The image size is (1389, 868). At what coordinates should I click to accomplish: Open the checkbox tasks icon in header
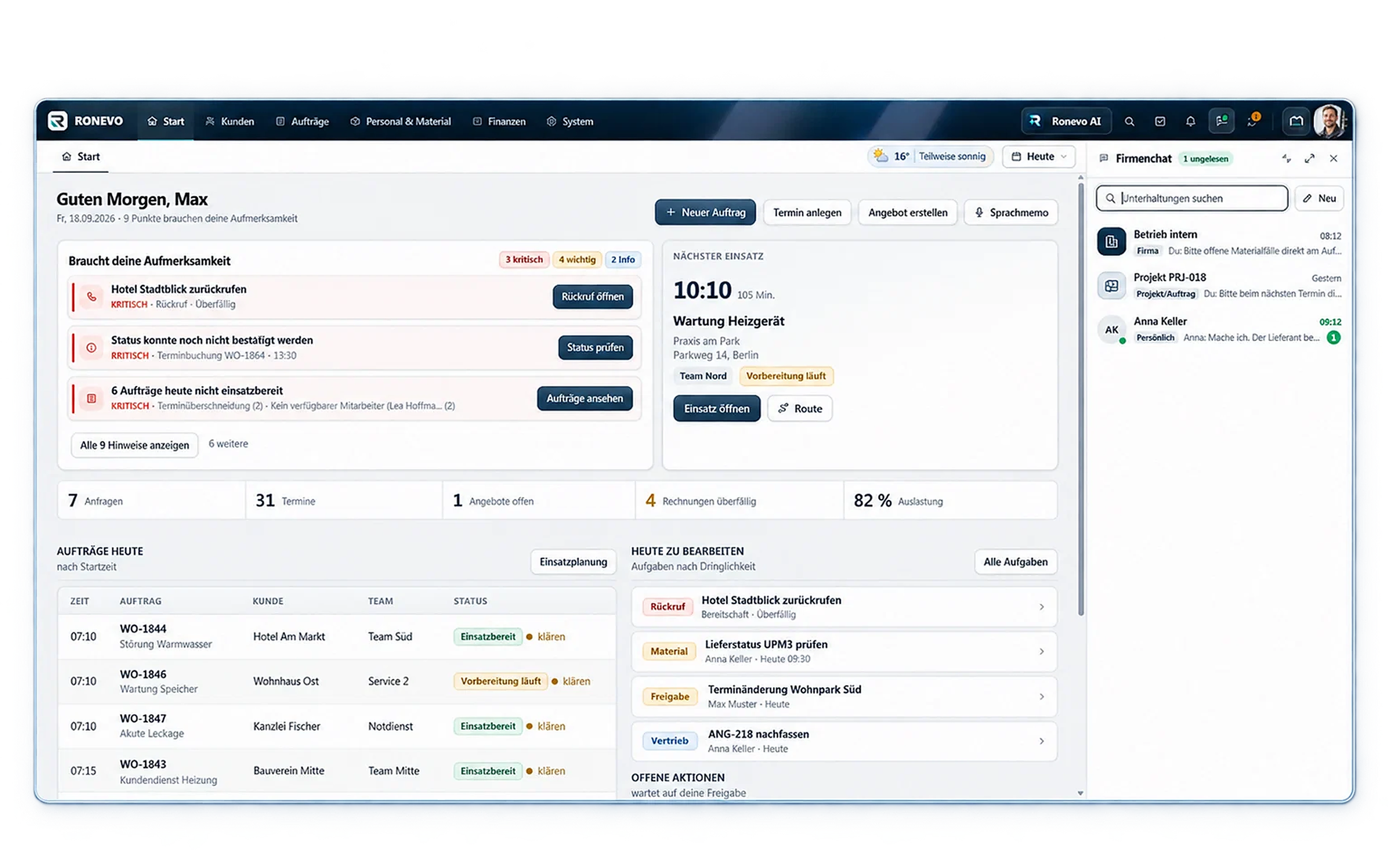pos(1160,121)
